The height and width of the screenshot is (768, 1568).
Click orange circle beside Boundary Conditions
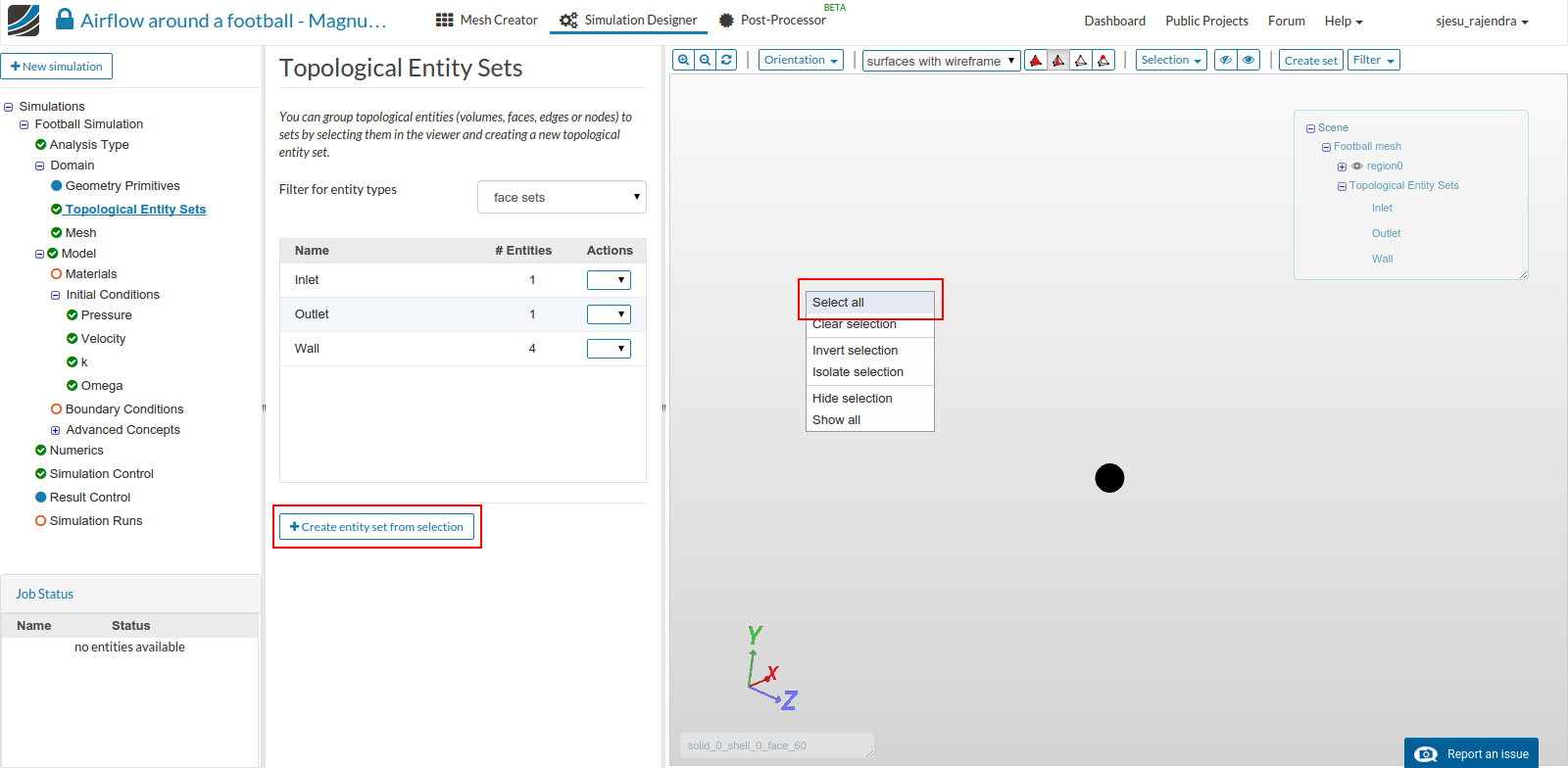coord(57,409)
